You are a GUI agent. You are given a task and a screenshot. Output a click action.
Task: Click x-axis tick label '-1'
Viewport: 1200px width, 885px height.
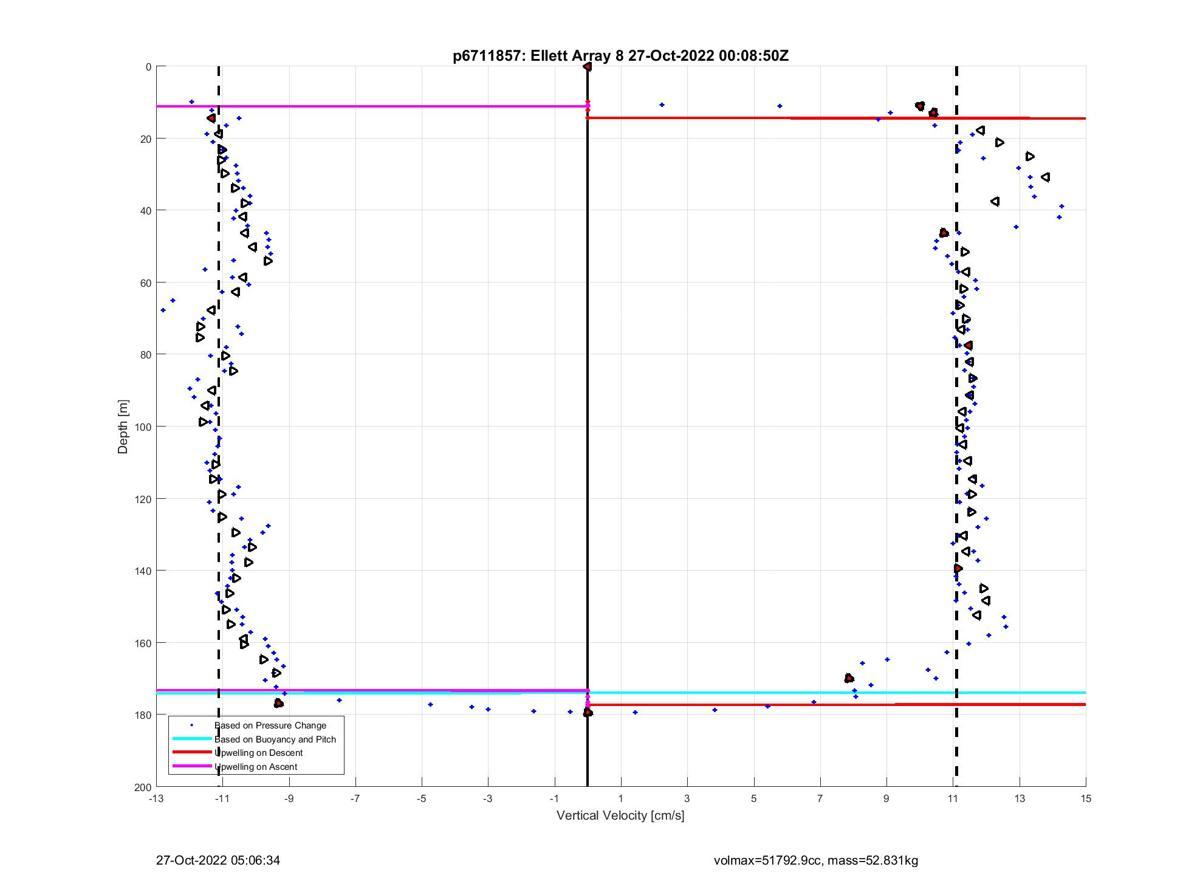click(x=554, y=799)
